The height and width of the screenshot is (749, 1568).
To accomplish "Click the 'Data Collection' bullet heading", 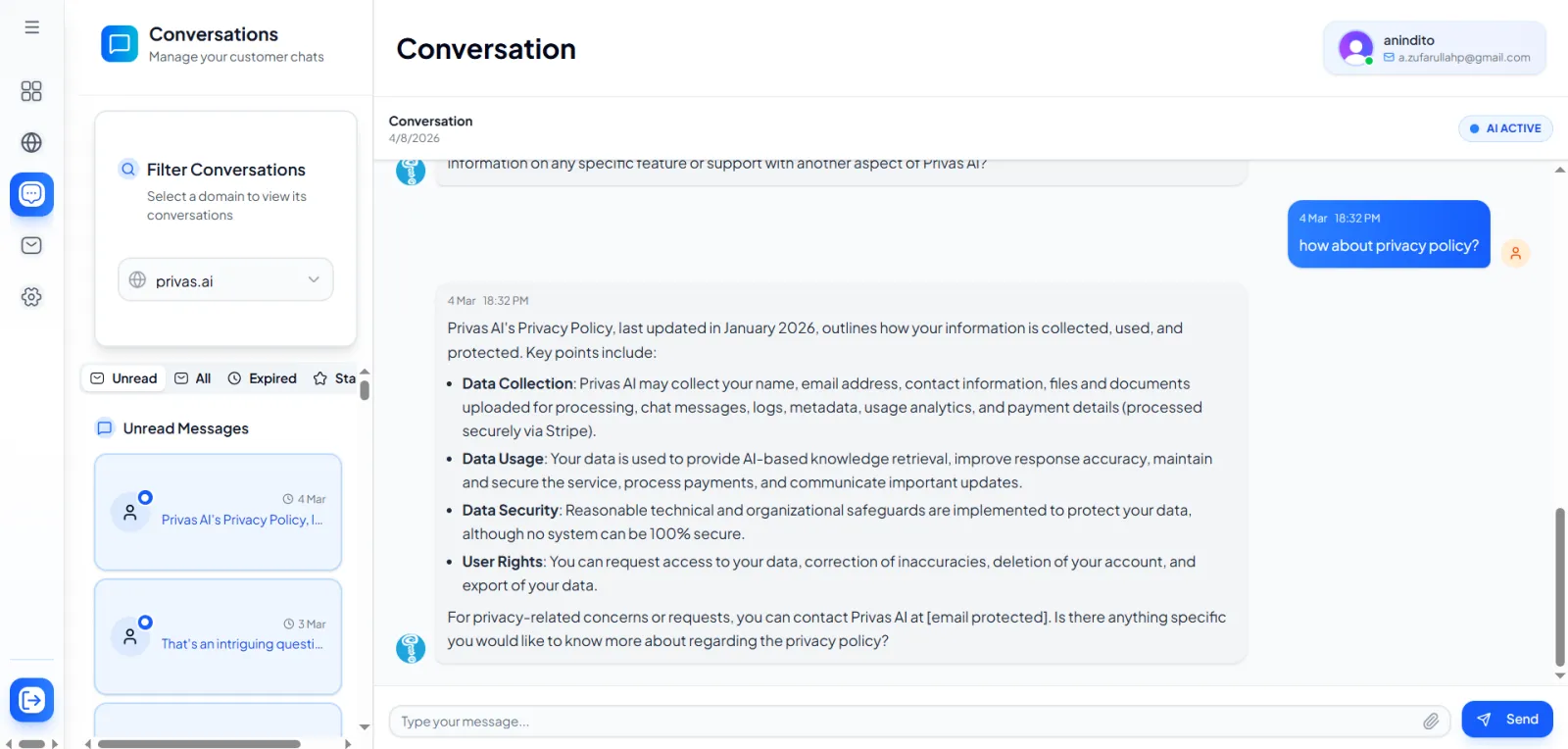I will pos(517,383).
